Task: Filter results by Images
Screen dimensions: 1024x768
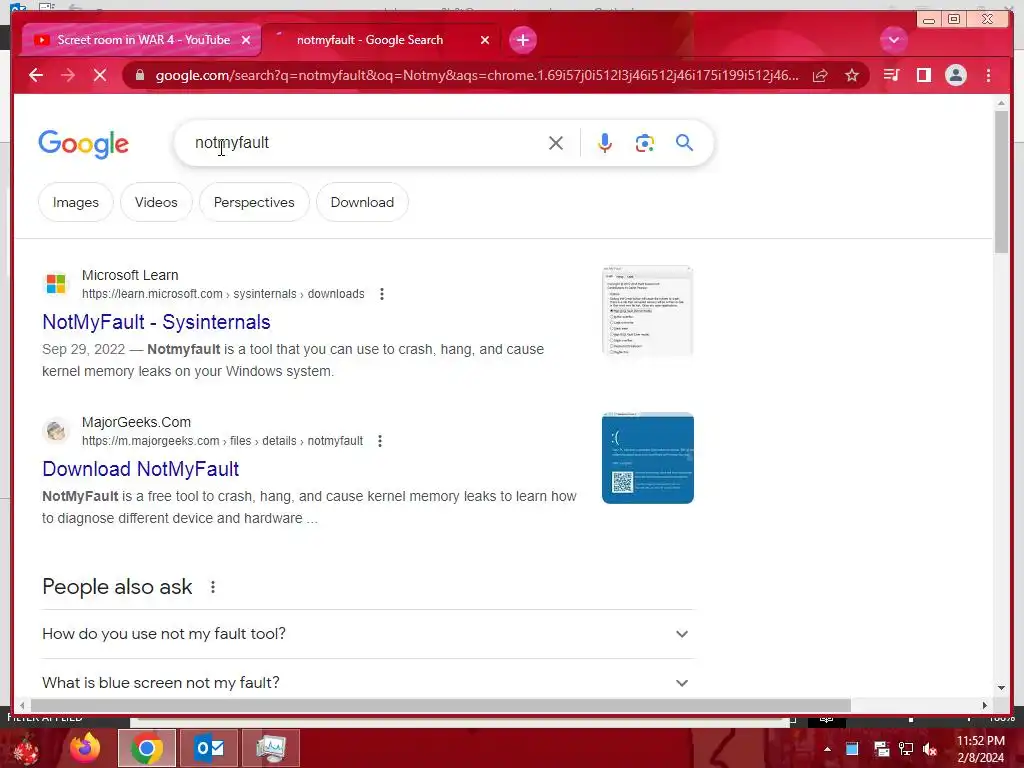Action: [x=76, y=202]
